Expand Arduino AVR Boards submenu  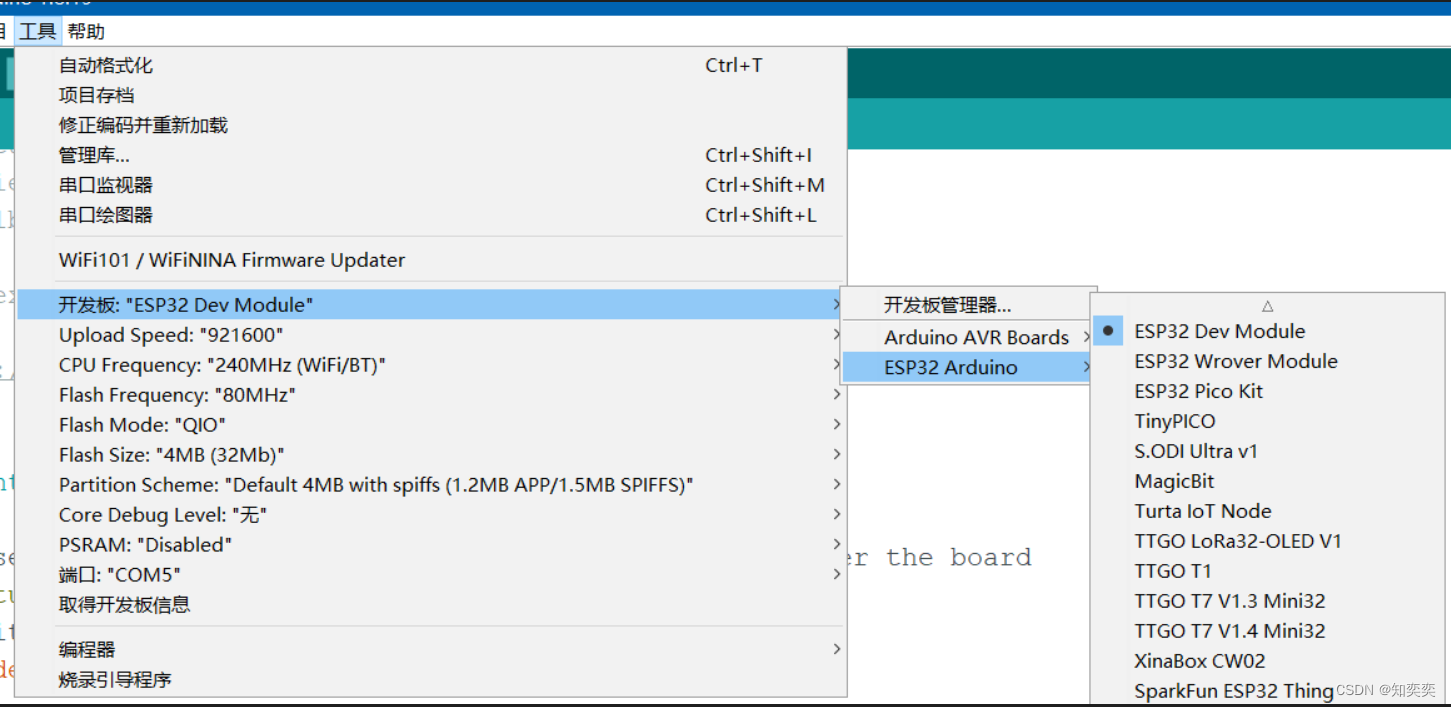tap(968, 338)
